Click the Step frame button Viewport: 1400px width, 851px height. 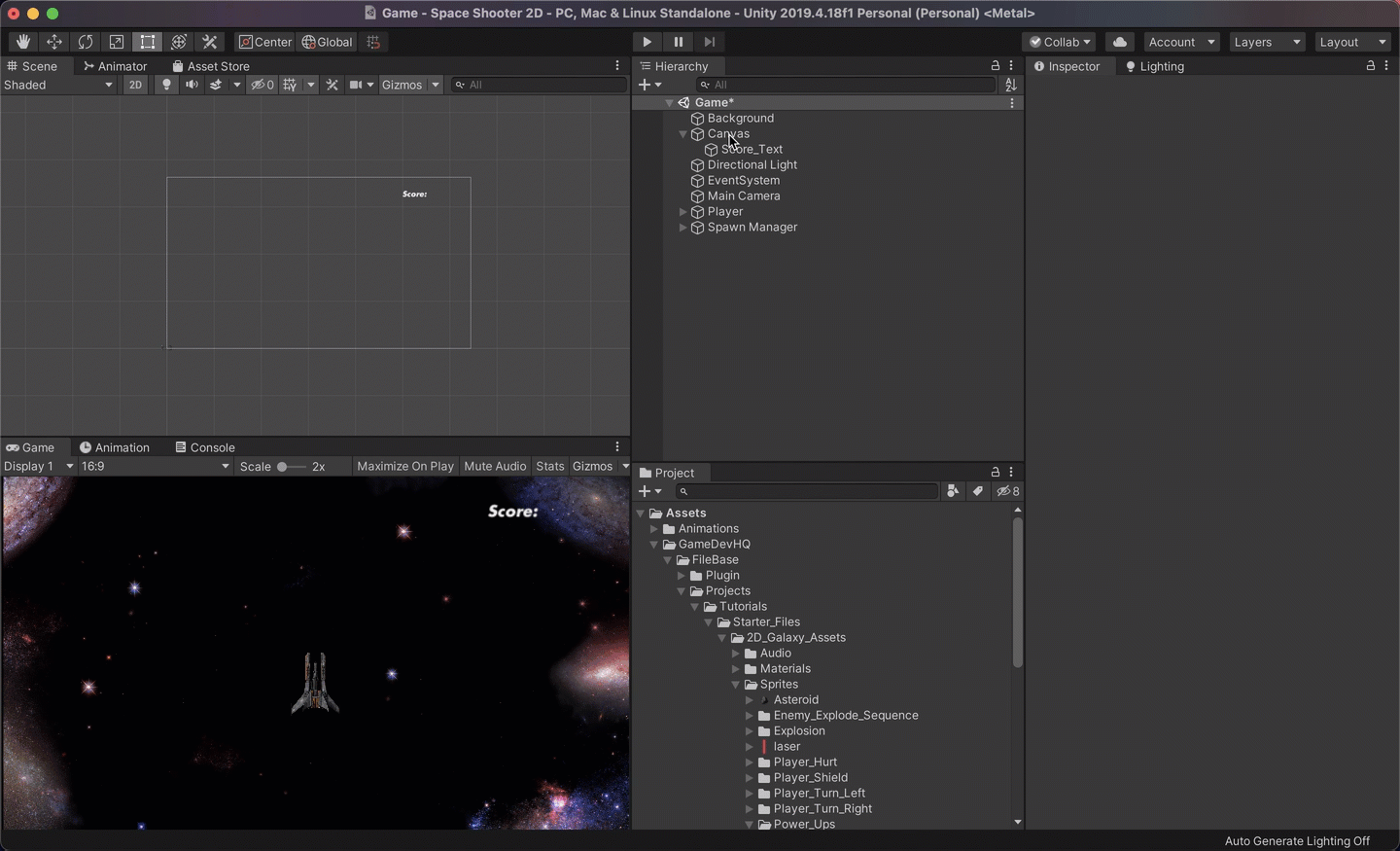(710, 42)
